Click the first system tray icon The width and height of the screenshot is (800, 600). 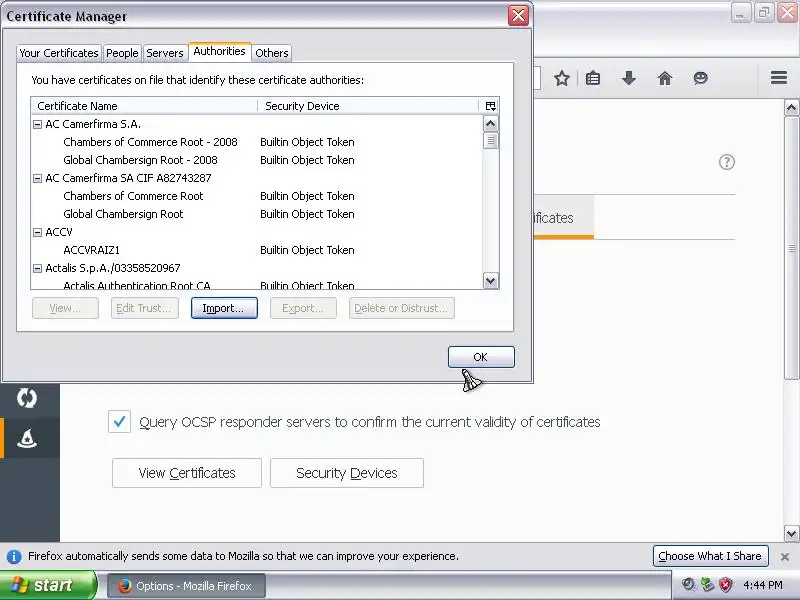(689, 585)
